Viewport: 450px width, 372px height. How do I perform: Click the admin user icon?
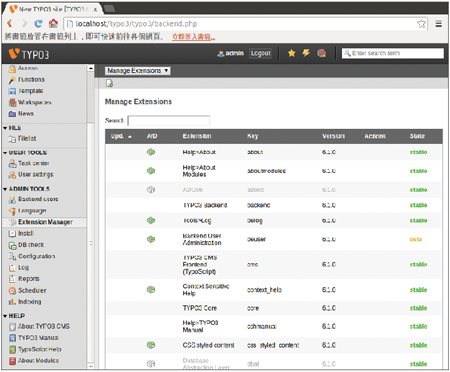220,53
